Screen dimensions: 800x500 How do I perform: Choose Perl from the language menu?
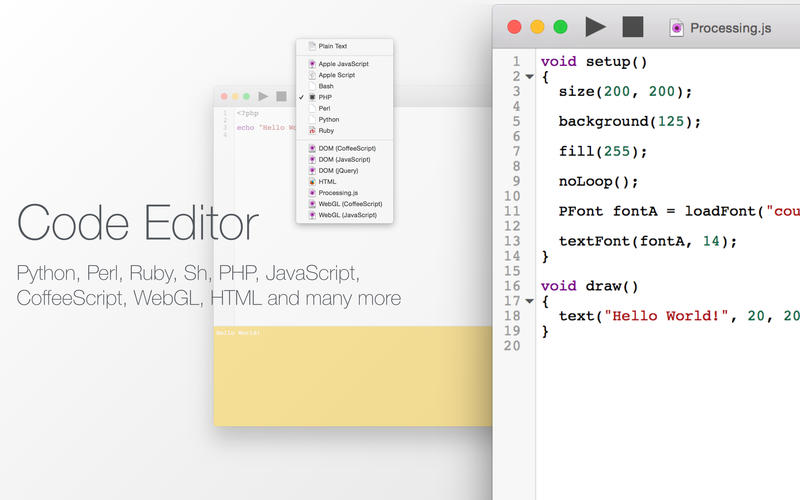344,108
